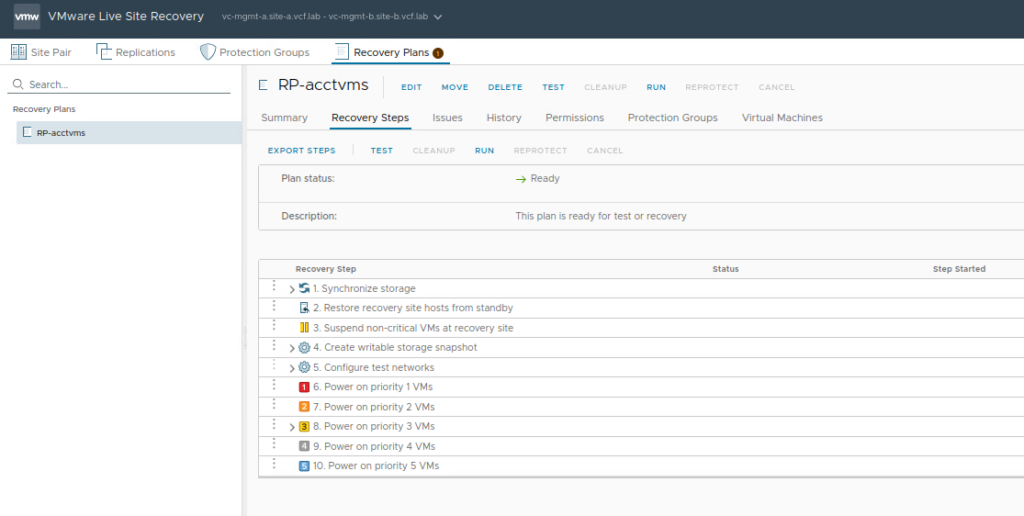This screenshot has width=1024, height=516.
Task: Click the EXPORT STEPS button
Action: pyautogui.click(x=301, y=151)
